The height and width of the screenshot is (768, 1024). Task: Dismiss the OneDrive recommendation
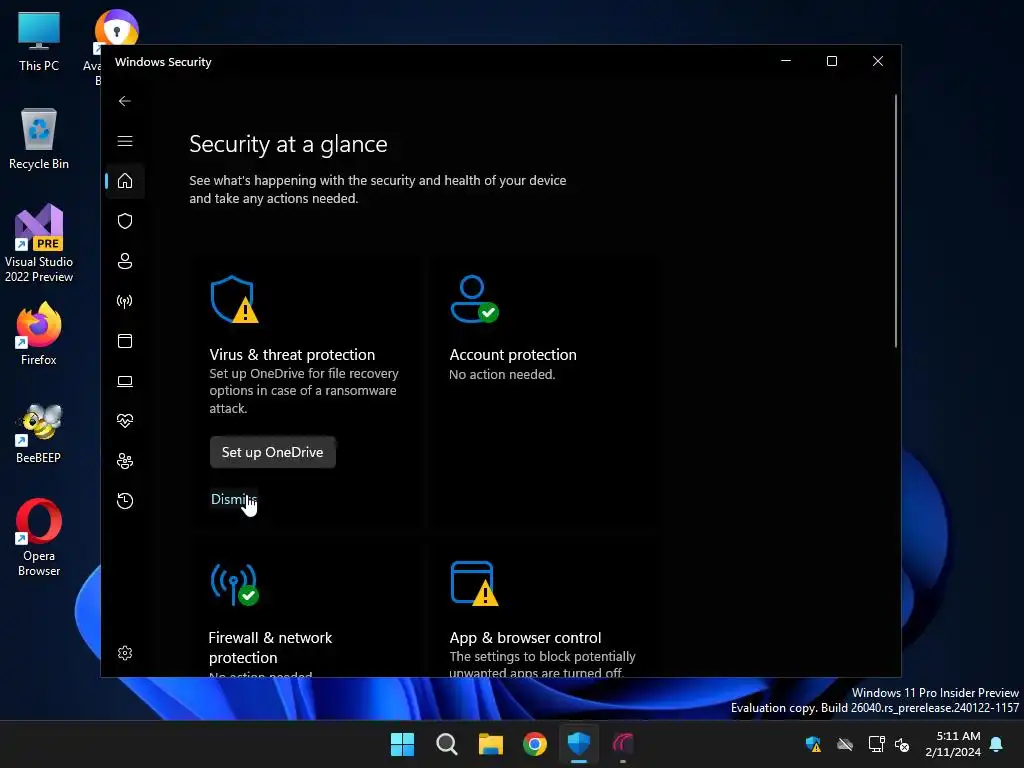point(234,499)
